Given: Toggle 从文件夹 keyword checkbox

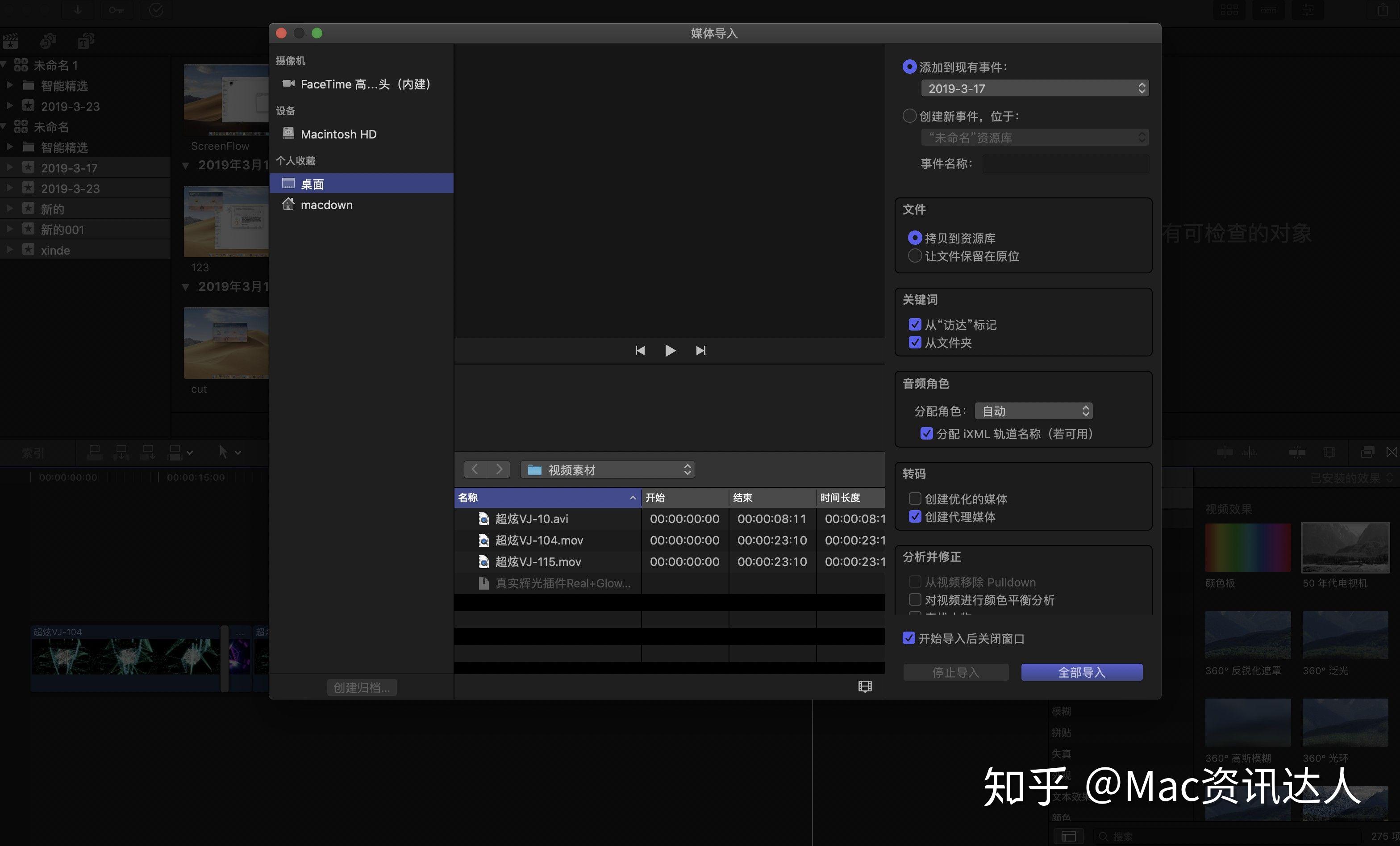Looking at the screenshot, I should [x=915, y=342].
